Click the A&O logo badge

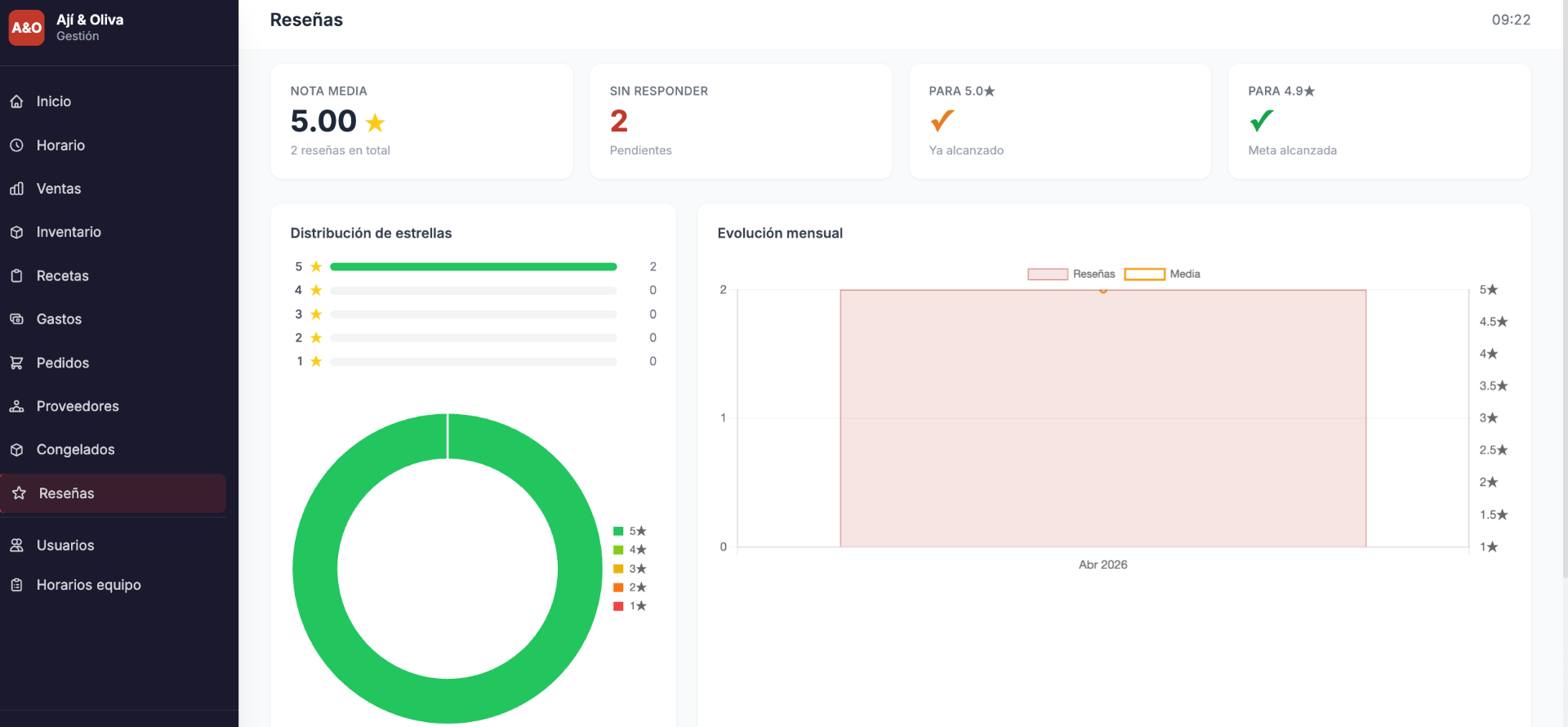pos(27,28)
